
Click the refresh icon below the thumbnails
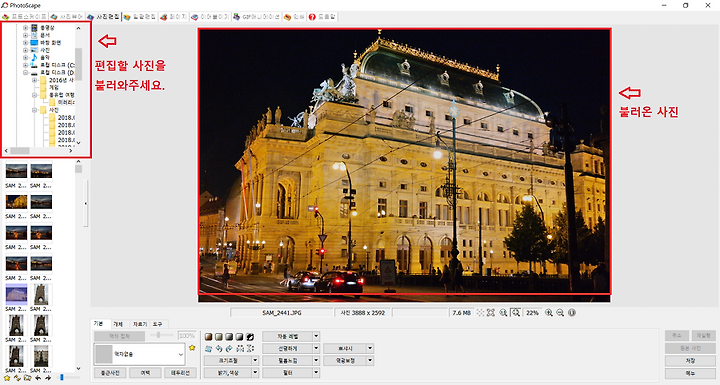(x=17, y=378)
